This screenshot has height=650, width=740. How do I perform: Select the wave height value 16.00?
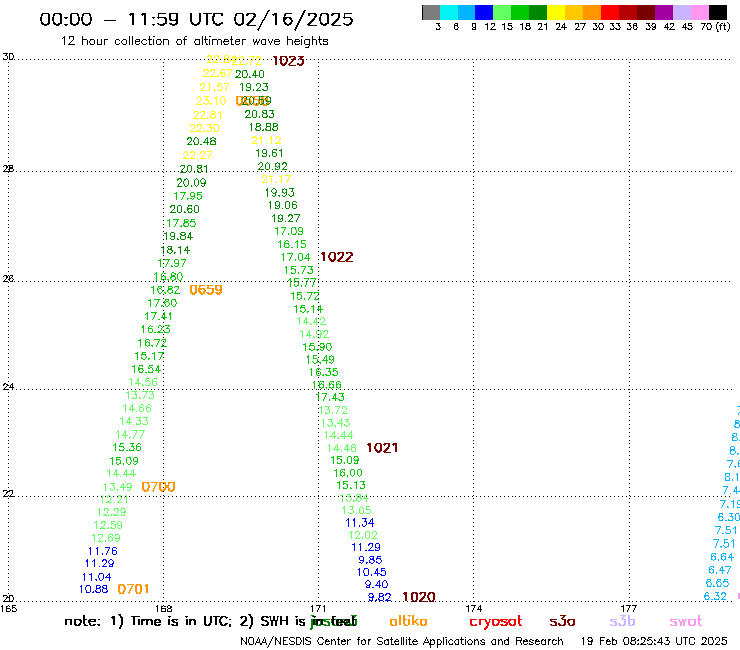(x=348, y=473)
